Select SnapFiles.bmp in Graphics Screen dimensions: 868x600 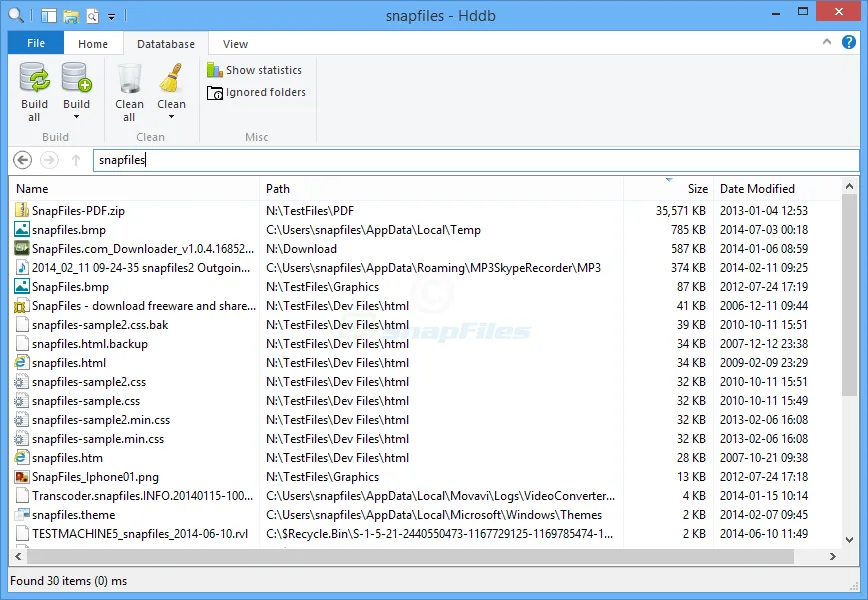point(425,287)
